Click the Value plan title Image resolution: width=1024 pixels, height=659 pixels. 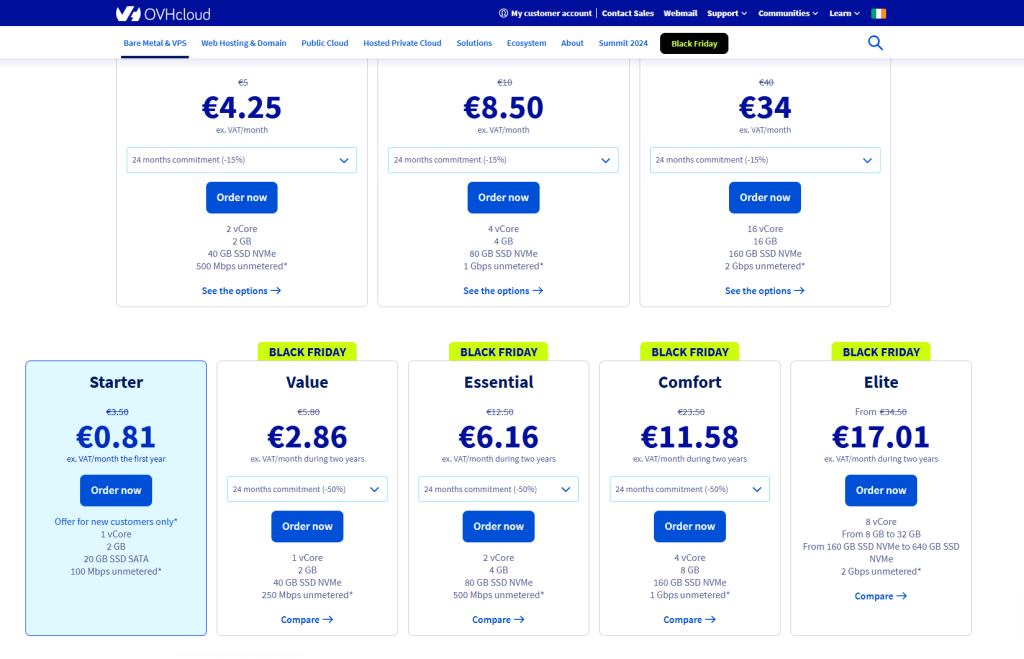(307, 382)
